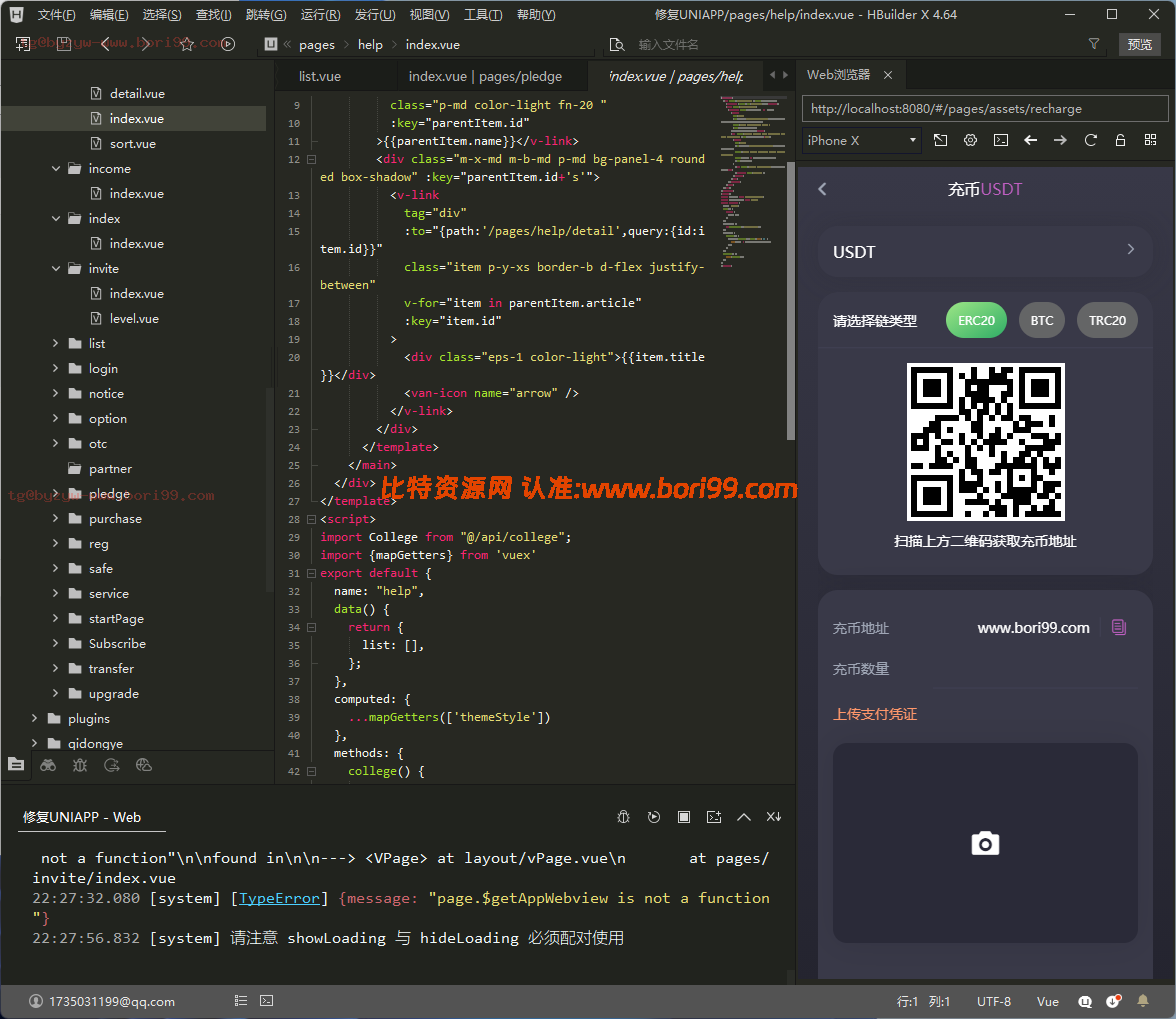Click the TypeError link in console
The width and height of the screenshot is (1176, 1019).
tap(279, 898)
